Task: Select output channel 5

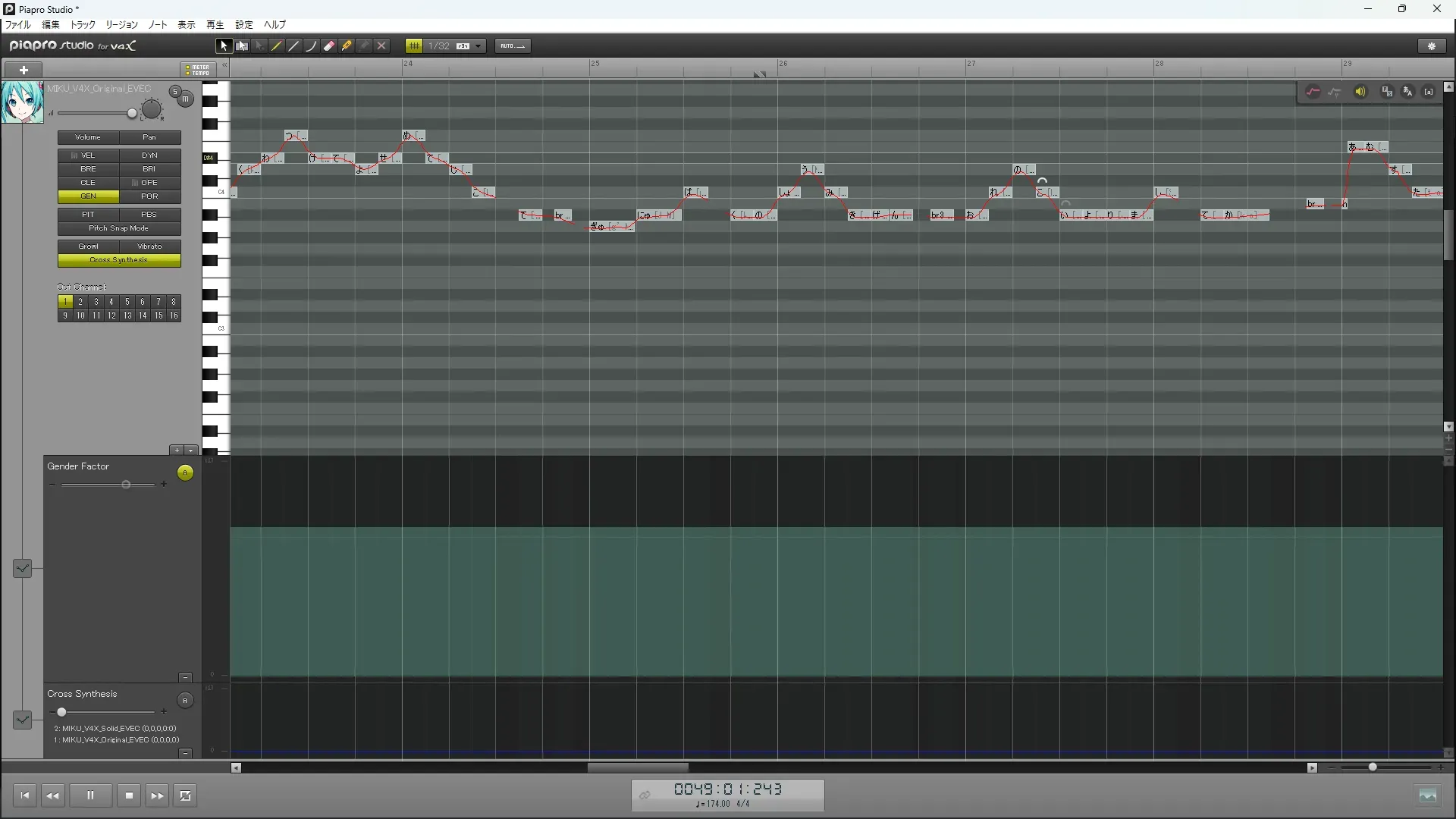Action: coord(127,302)
